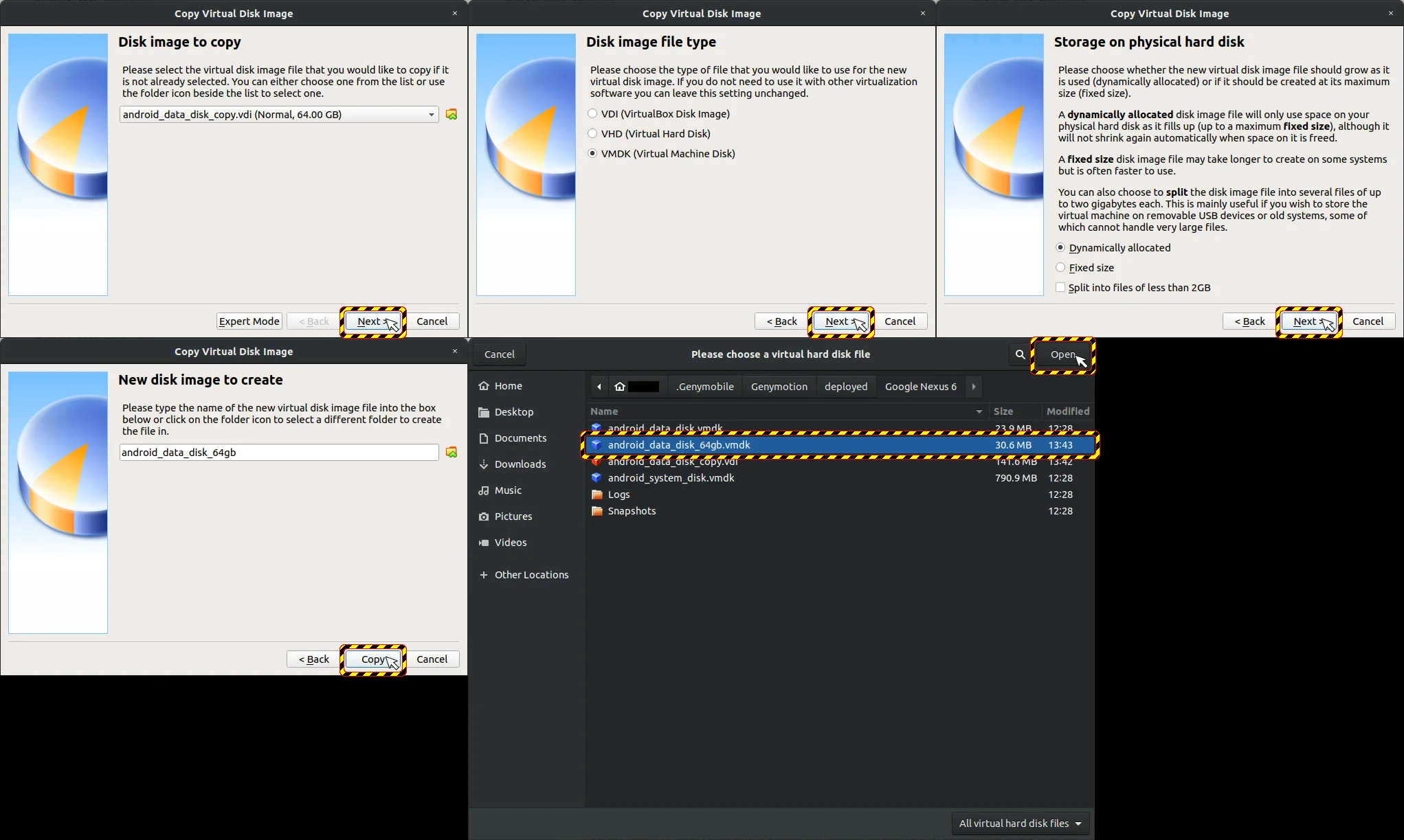Screen dimensions: 1404x840
Task: Click the home icon in the path bar
Action: 620,387
